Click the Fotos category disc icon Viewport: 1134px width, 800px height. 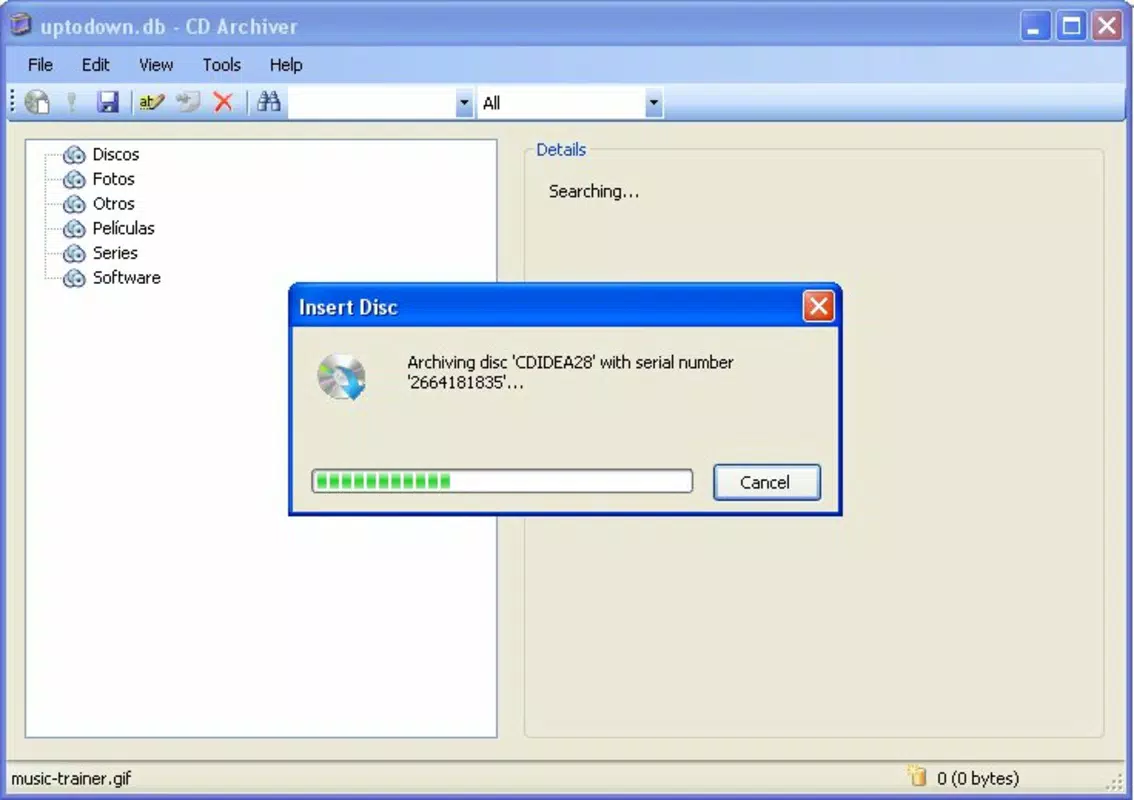[x=74, y=179]
